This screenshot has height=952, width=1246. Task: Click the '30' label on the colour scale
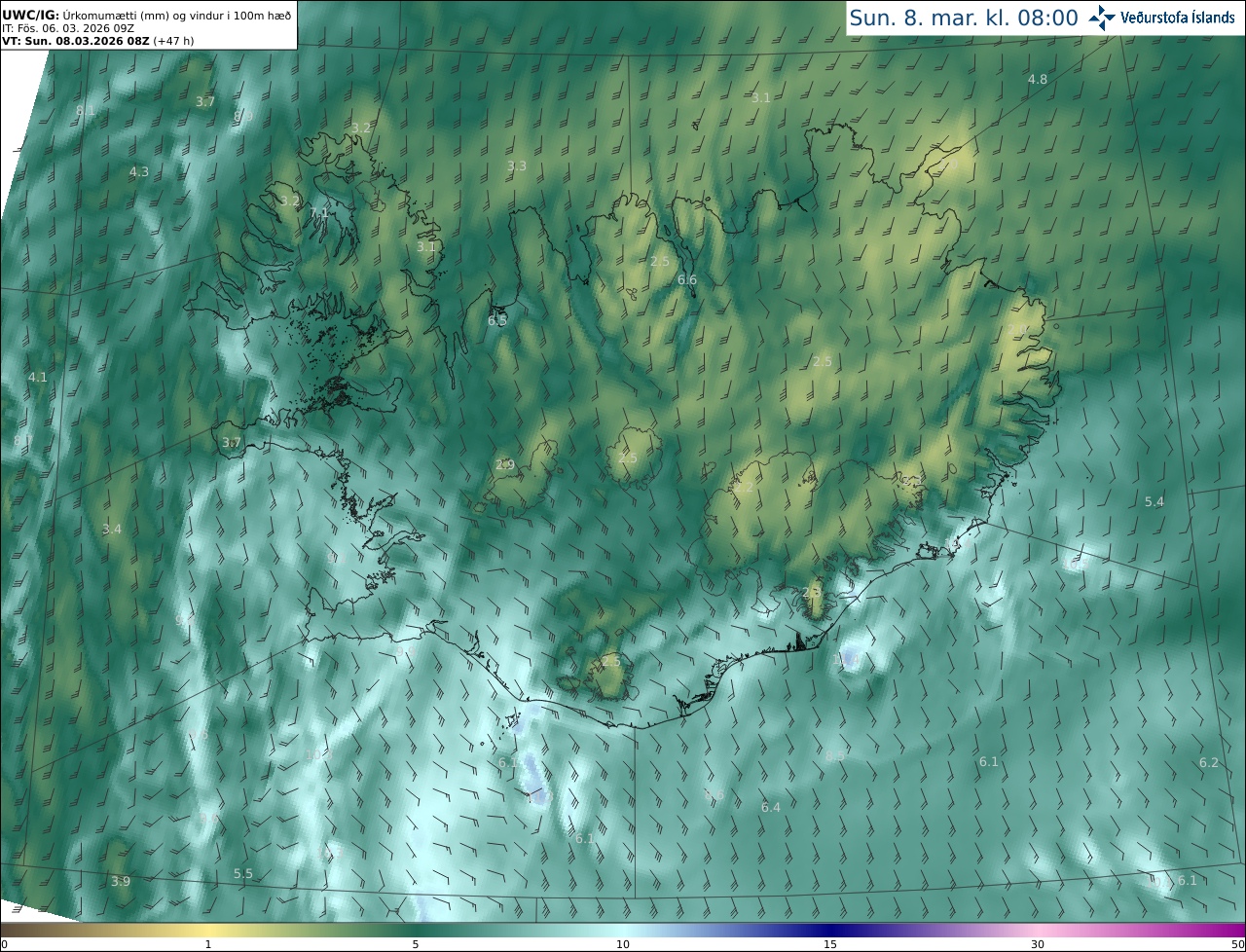(1038, 944)
